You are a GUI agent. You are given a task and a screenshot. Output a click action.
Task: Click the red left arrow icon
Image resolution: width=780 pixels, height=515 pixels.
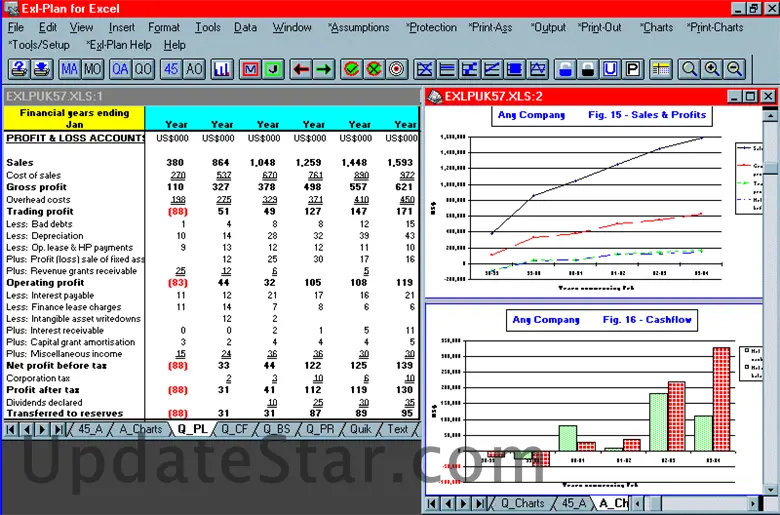300,69
